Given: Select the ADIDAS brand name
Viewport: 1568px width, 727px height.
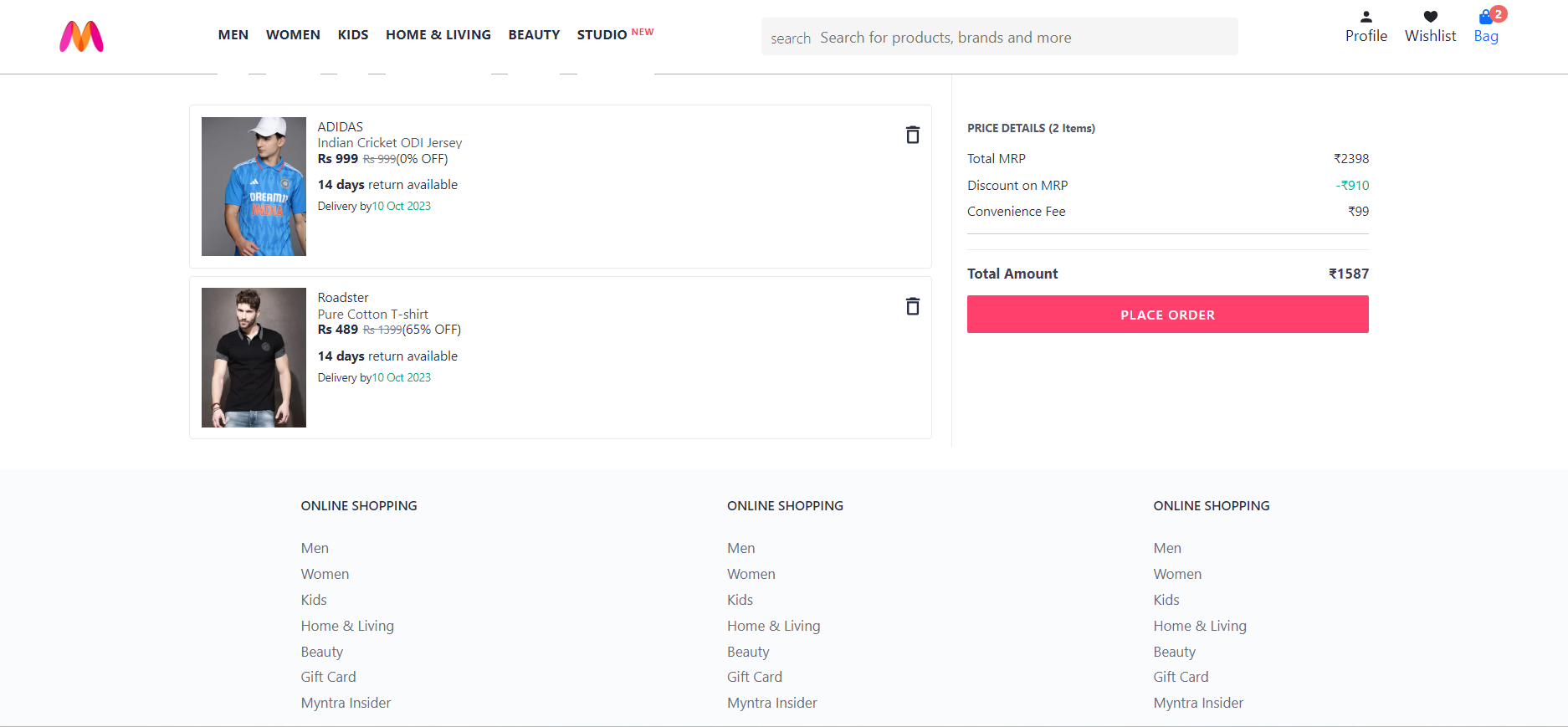Looking at the screenshot, I should click(341, 127).
